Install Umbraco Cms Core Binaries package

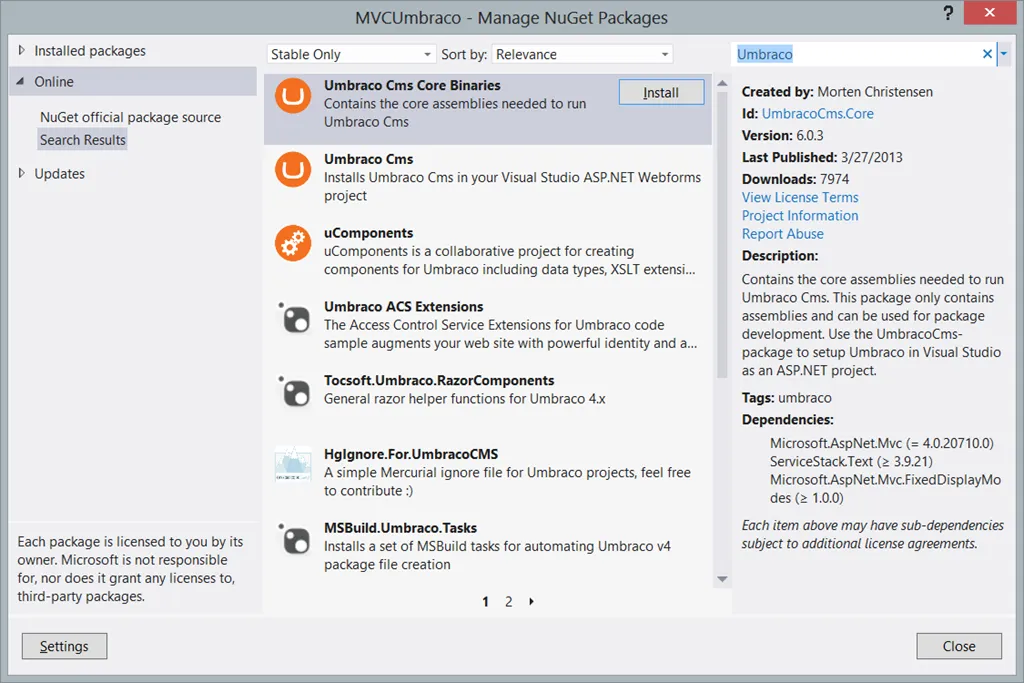[661, 92]
